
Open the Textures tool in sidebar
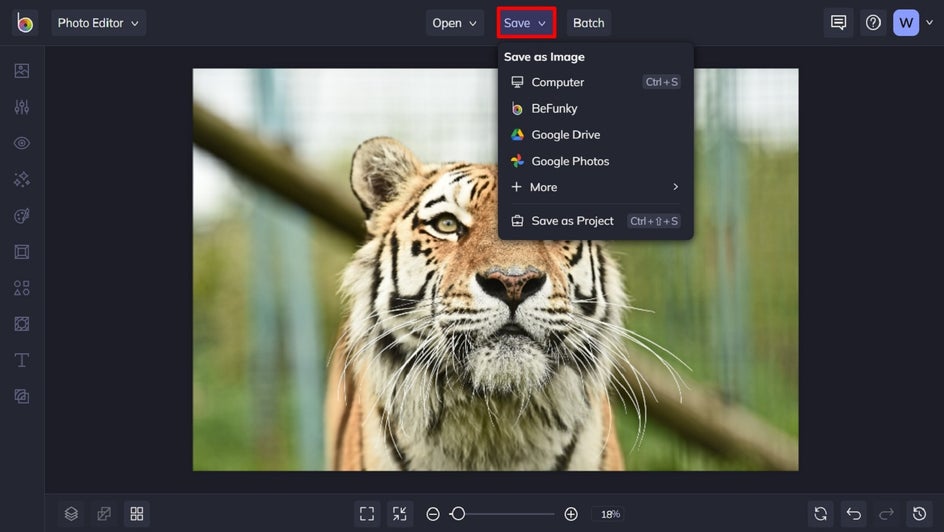[22, 396]
